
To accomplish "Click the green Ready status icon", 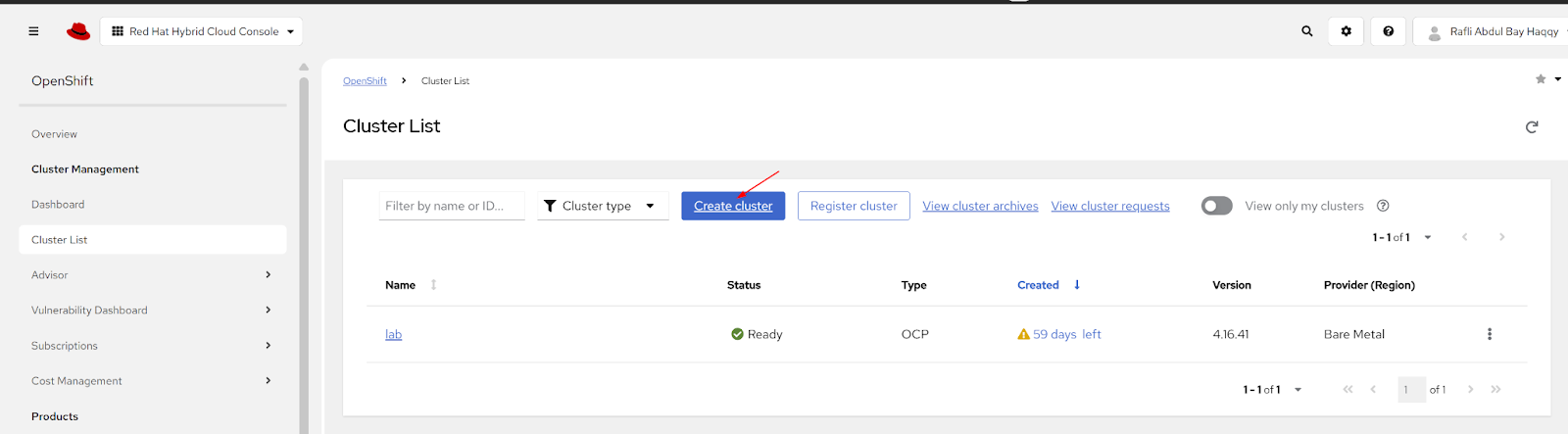I will point(737,334).
